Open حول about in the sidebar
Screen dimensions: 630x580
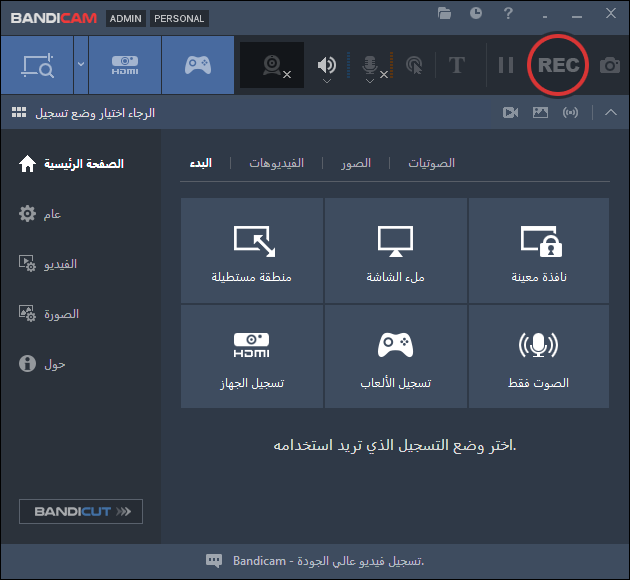point(42,364)
